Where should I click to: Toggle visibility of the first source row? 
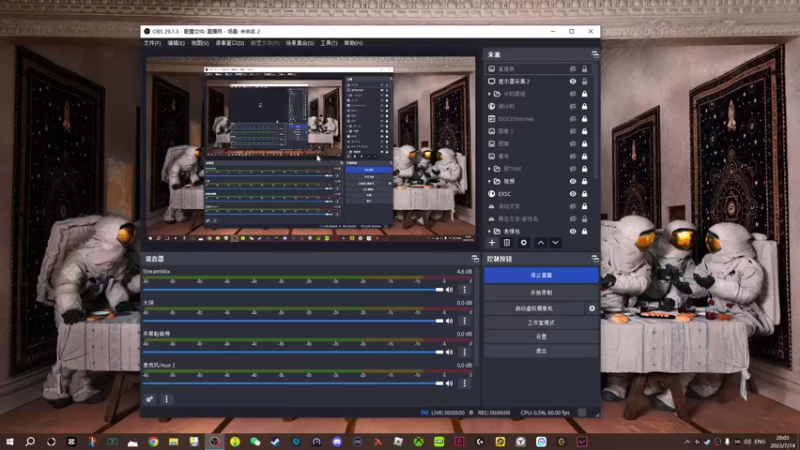click(573, 69)
